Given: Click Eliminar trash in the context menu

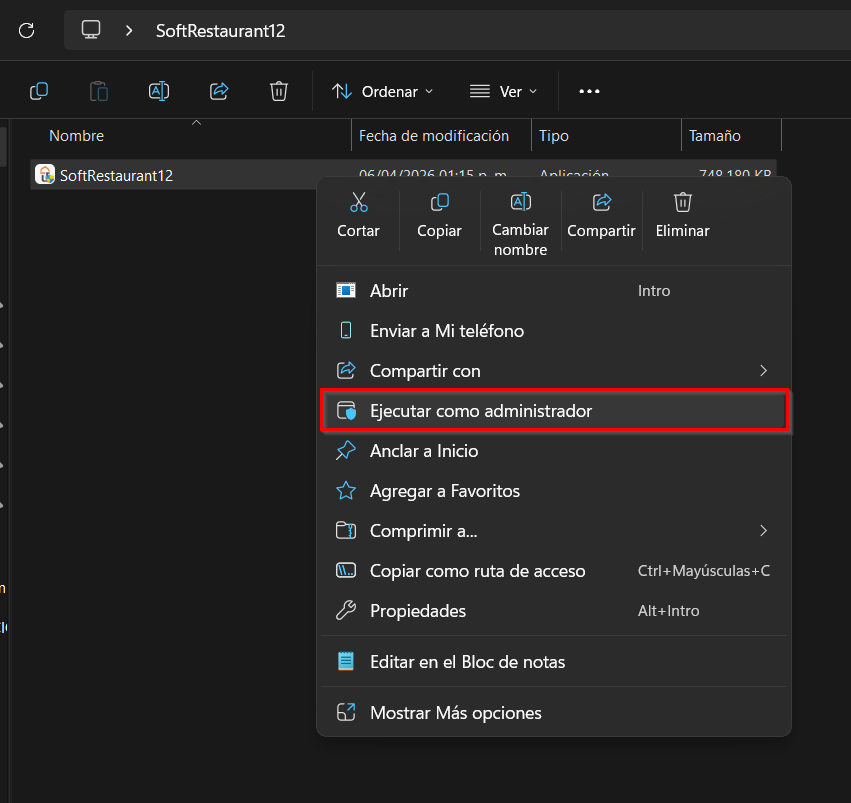Looking at the screenshot, I should pyautogui.click(x=682, y=215).
